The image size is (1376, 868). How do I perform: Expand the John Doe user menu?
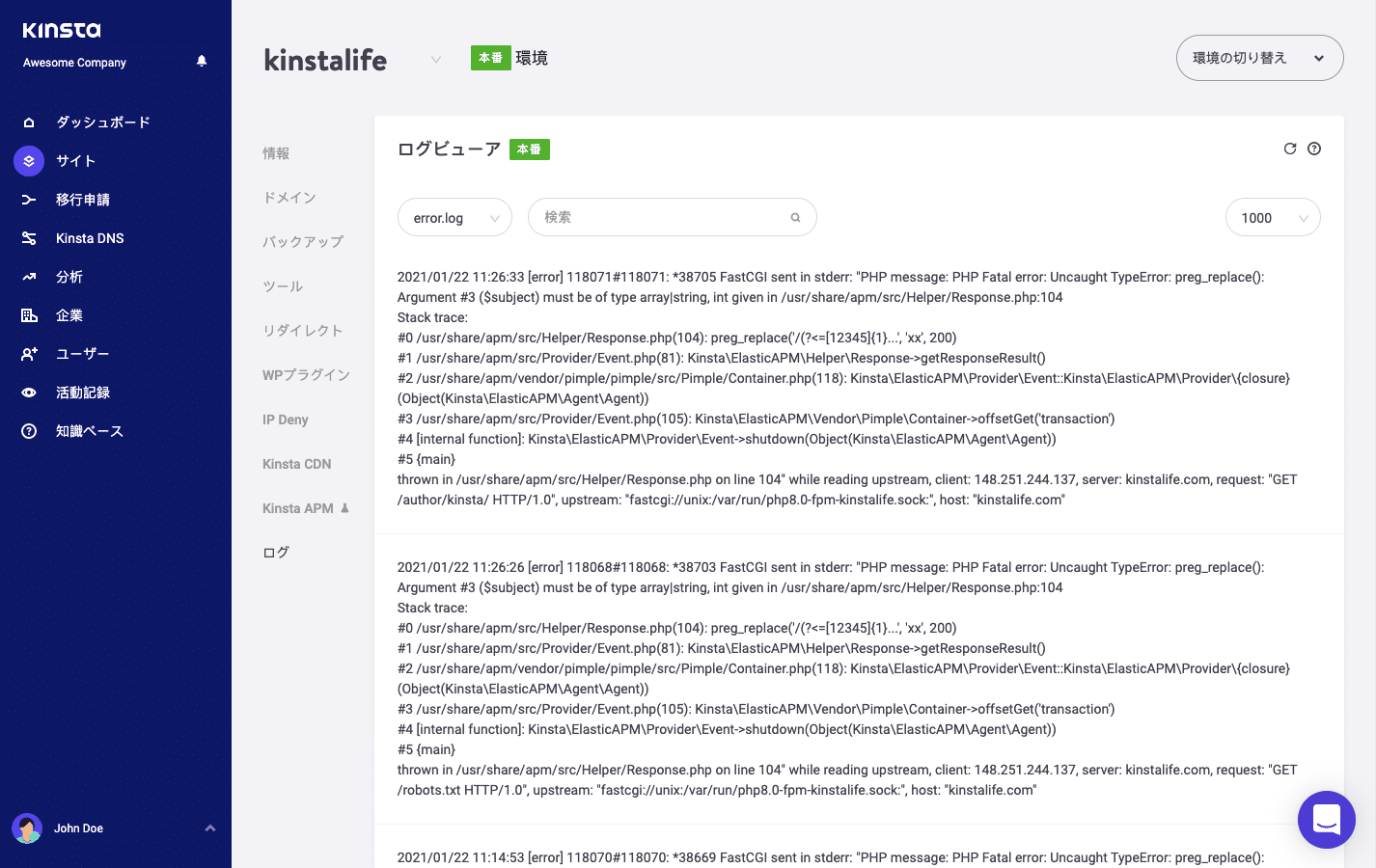(x=209, y=828)
